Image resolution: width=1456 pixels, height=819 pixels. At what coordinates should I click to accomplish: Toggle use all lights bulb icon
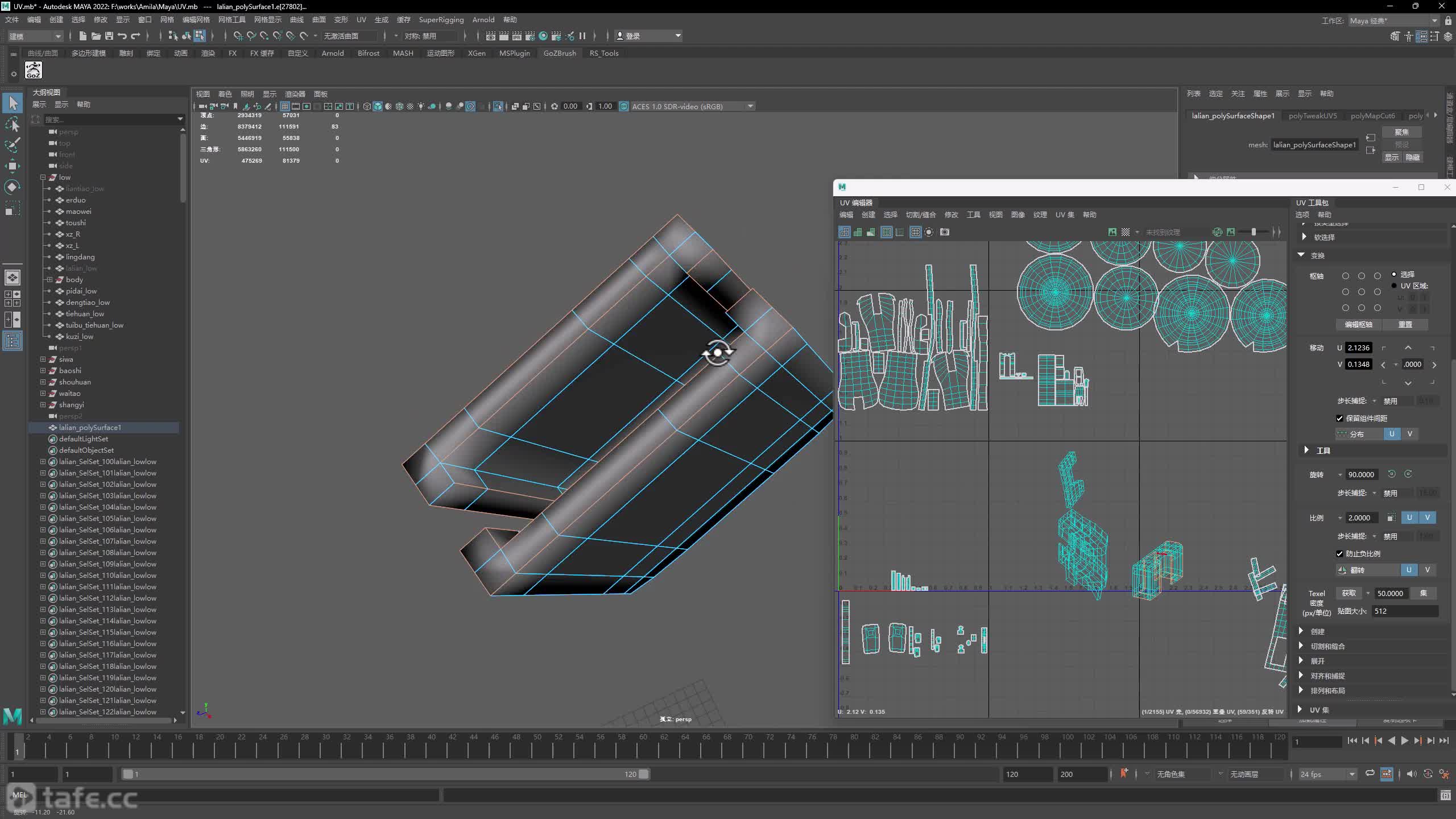[x=421, y=106]
